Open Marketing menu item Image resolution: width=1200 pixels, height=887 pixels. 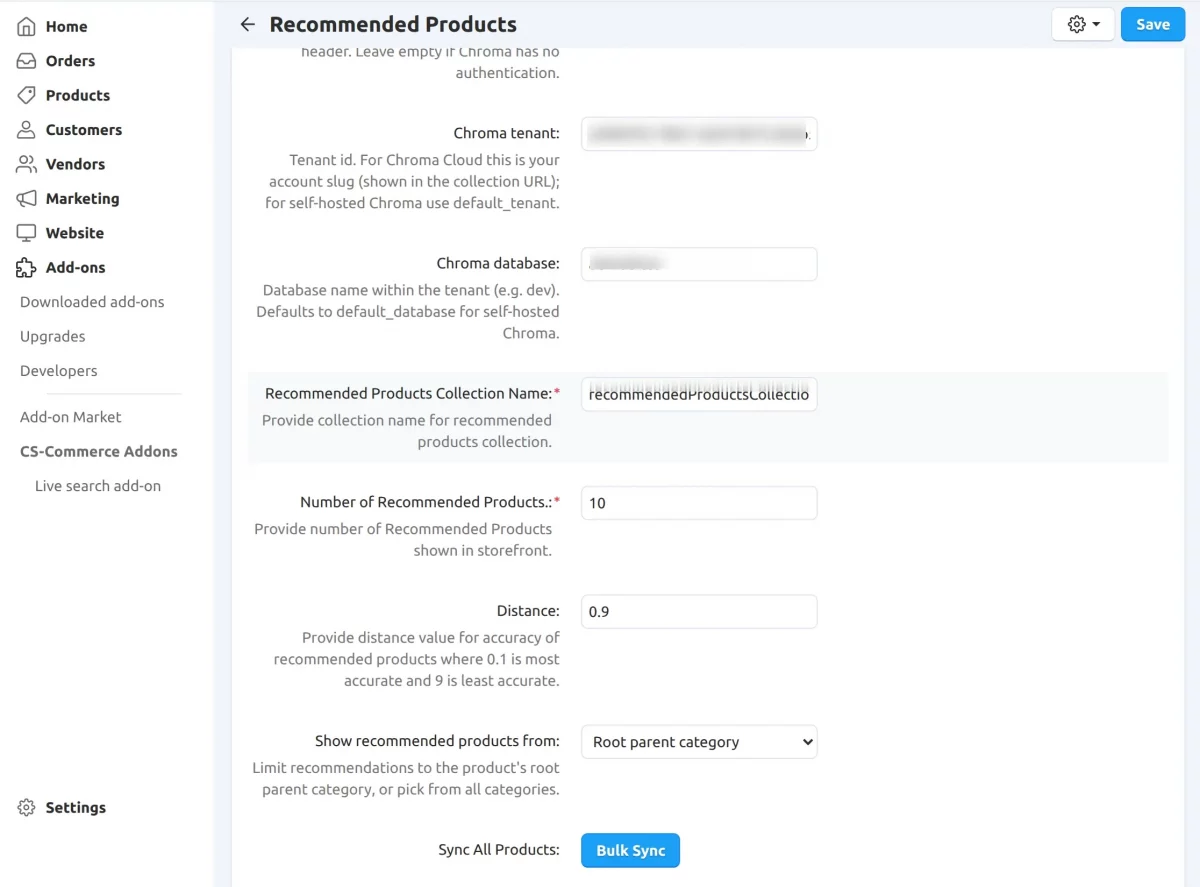82,199
